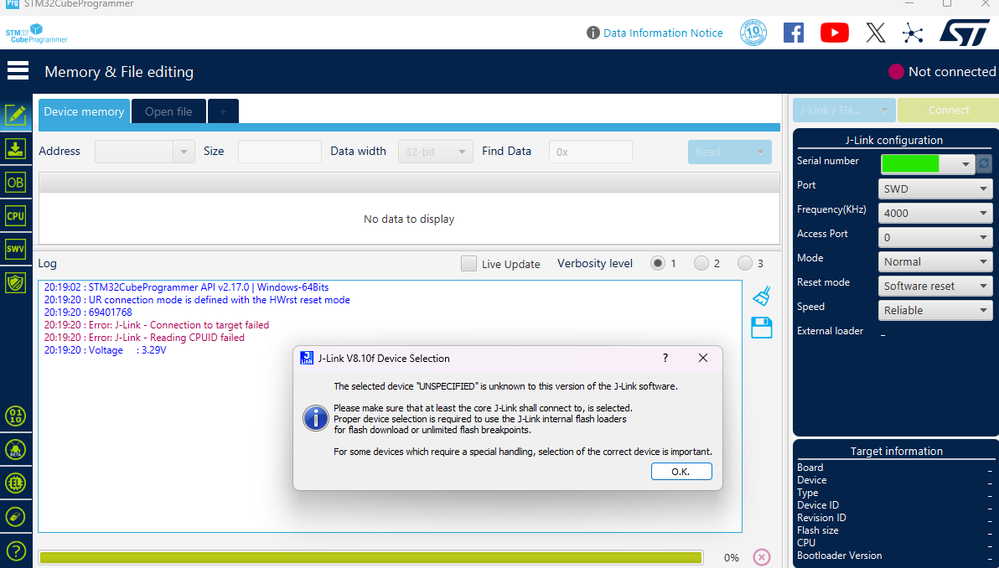Open ST X (Twitter) icon
Image resolution: width=999 pixels, height=568 pixels.
(875, 32)
